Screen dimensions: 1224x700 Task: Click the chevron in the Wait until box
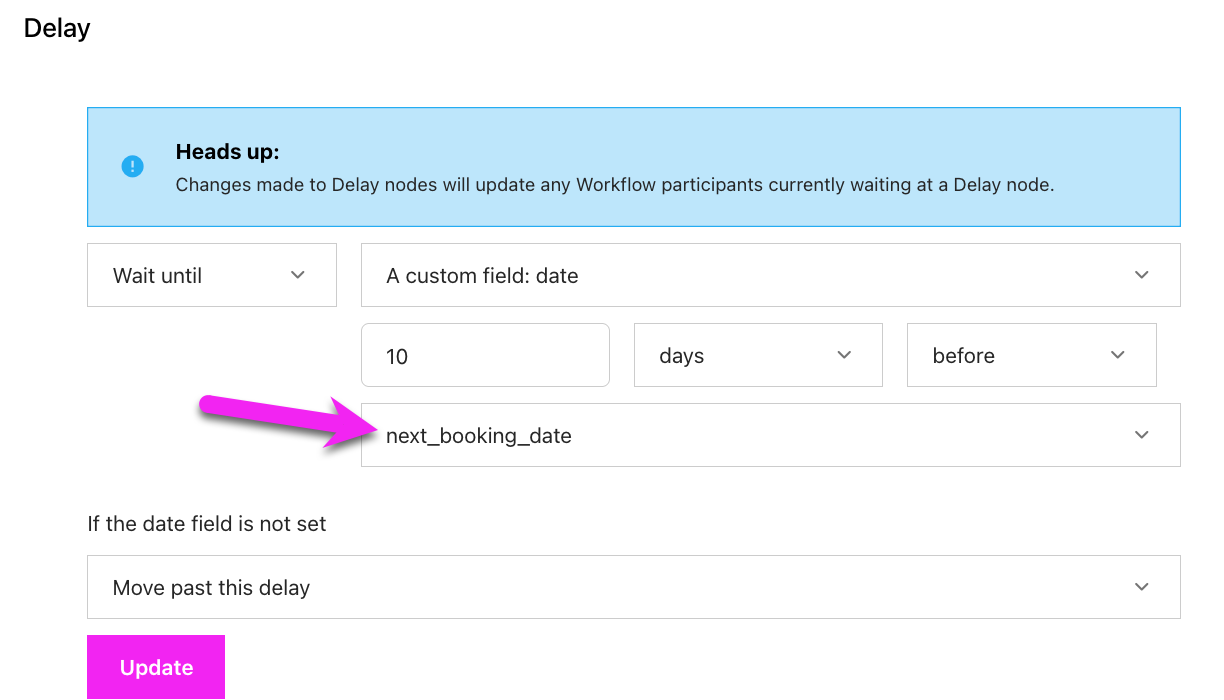click(x=297, y=275)
